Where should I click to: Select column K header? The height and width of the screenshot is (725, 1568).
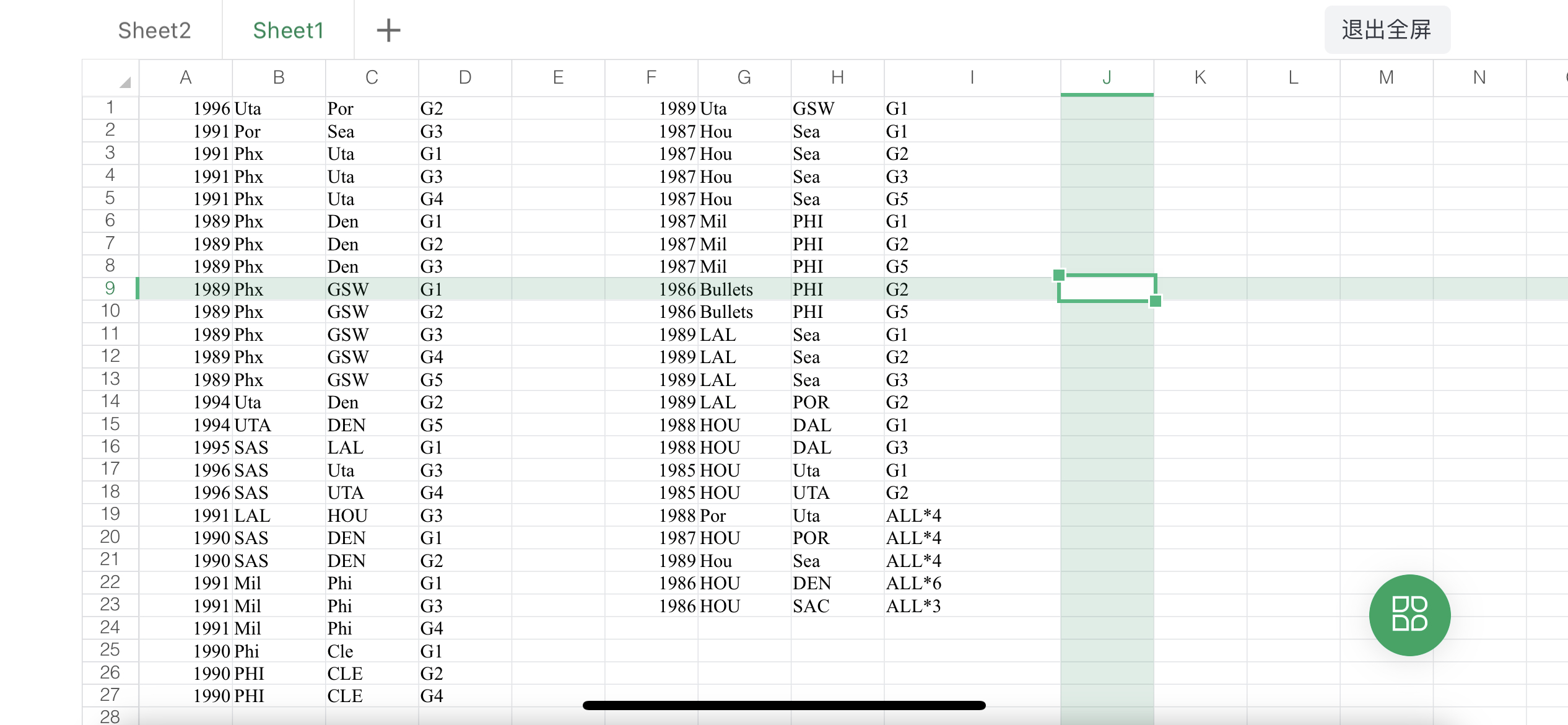pos(1200,77)
